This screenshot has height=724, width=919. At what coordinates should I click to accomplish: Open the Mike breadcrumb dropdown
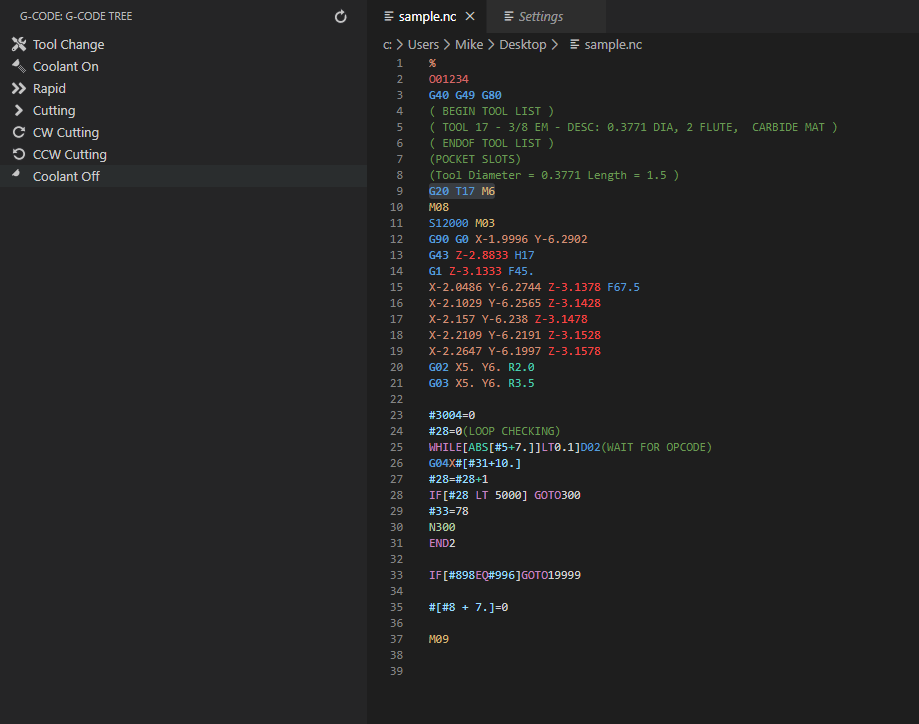click(468, 44)
